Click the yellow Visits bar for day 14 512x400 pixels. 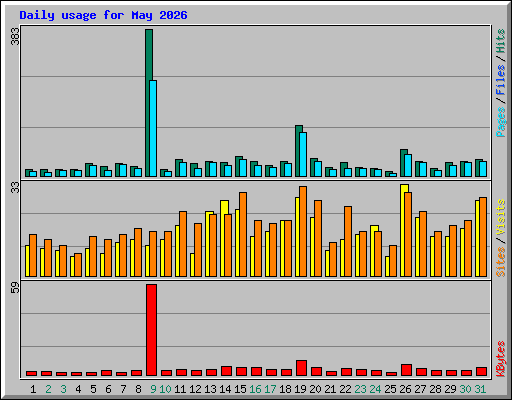click(222, 238)
